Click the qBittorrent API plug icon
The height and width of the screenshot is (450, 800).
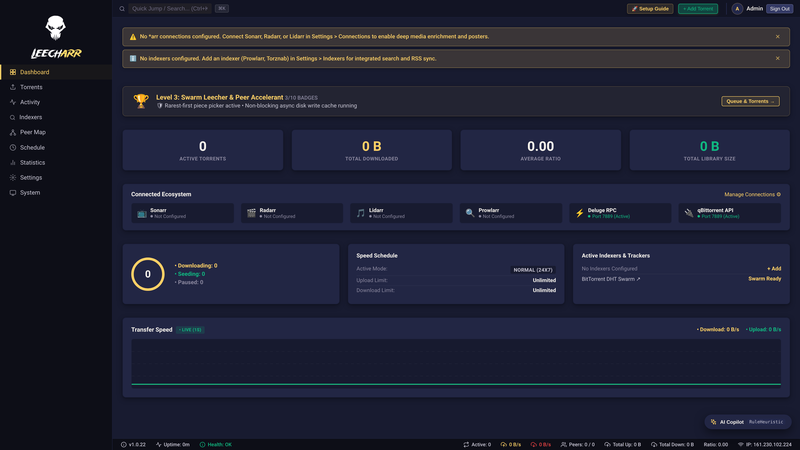[x=689, y=213]
